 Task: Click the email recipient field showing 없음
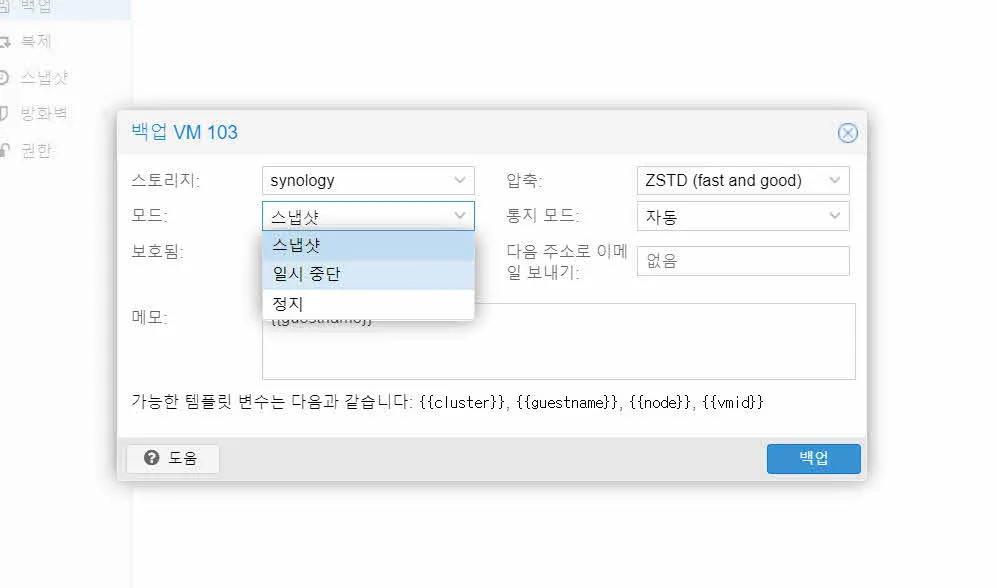click(743, 260)
